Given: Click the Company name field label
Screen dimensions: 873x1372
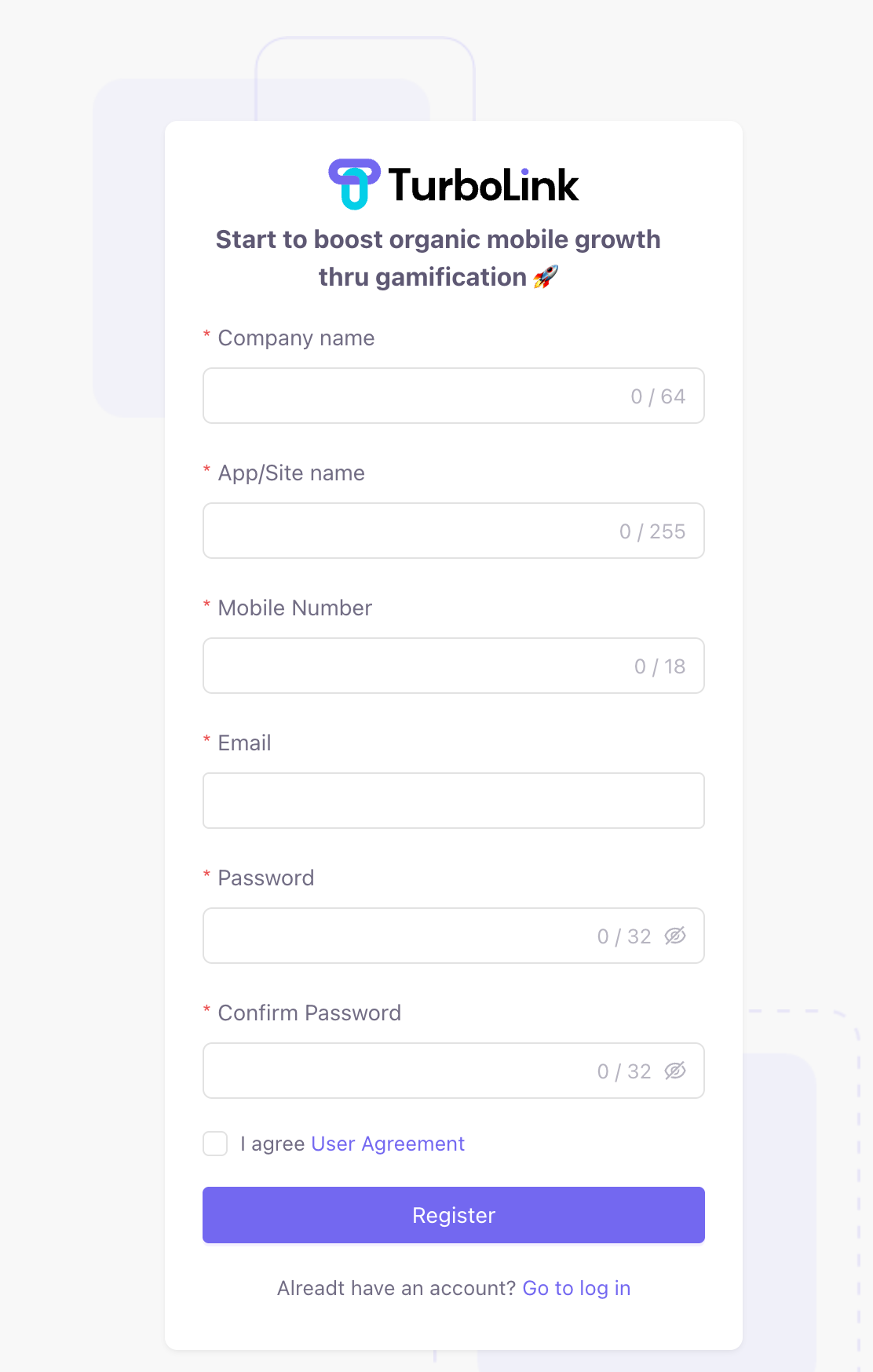Looking at the screenshot, I should [296, 338].
